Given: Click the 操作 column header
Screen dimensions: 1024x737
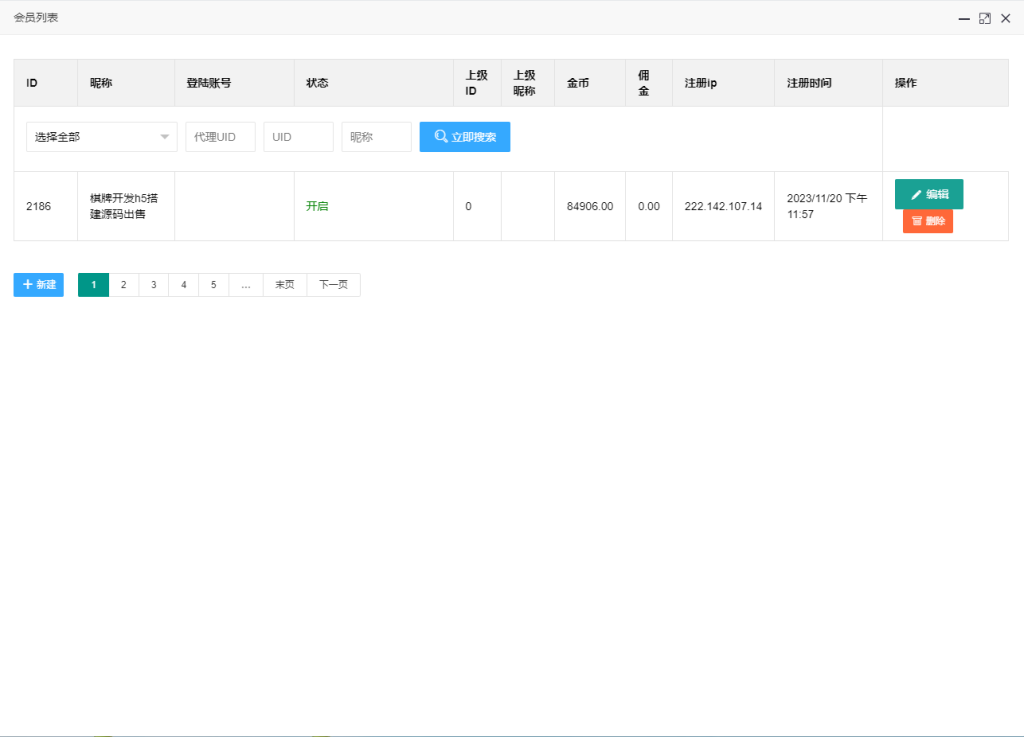Looking at the screenshot, I should click(906, 82).
